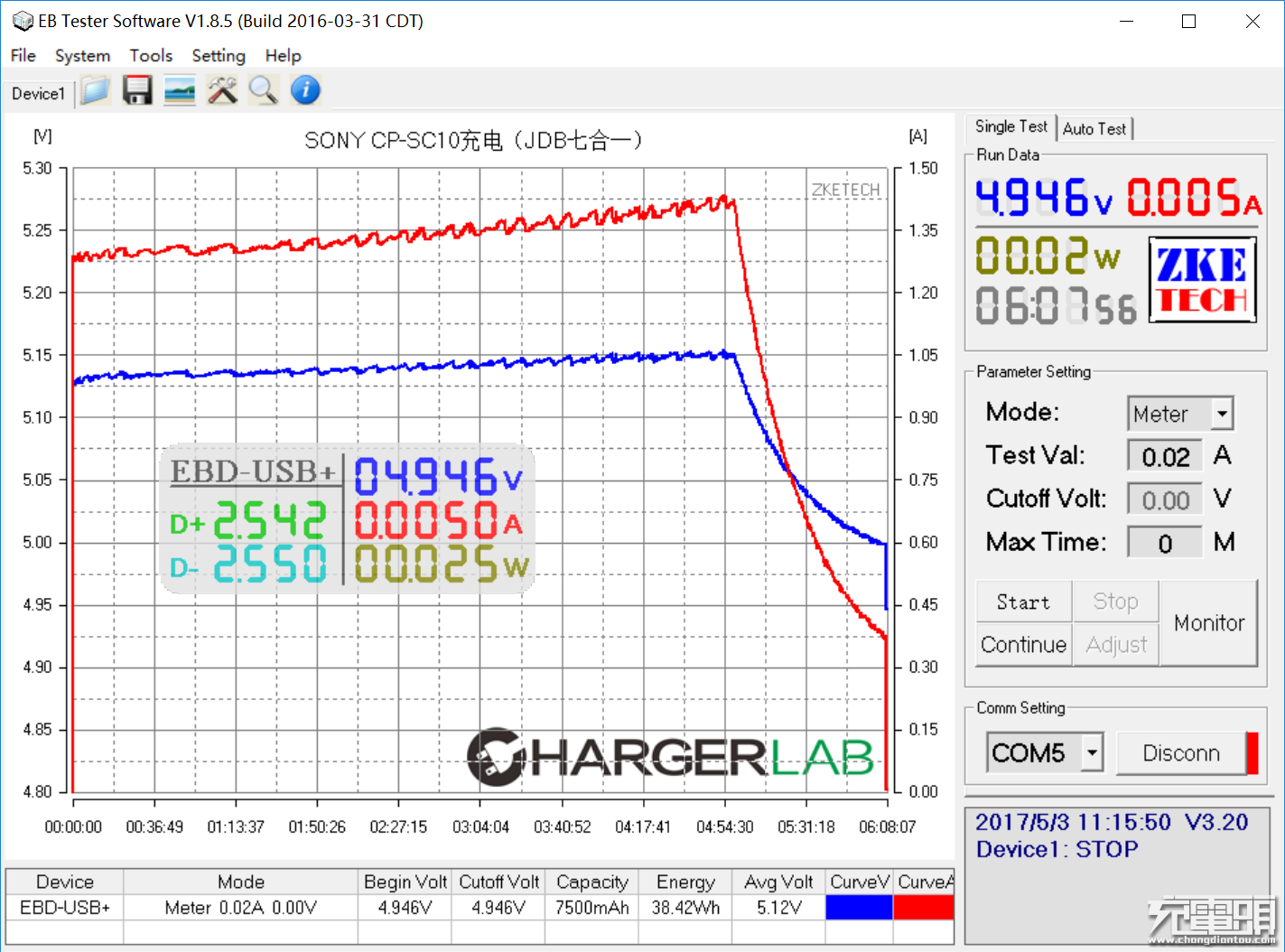This screenshot has width=1285, height=952.
Task: Open file with the folder toolbar icon
Action: [95, 90]
